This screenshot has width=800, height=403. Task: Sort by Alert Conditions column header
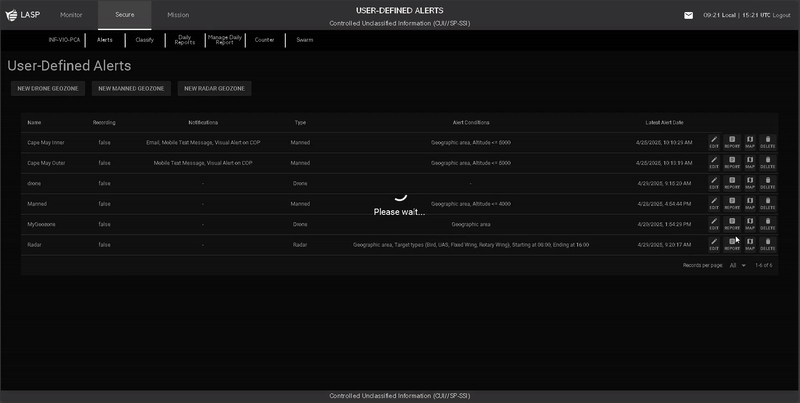pos(471,122)
